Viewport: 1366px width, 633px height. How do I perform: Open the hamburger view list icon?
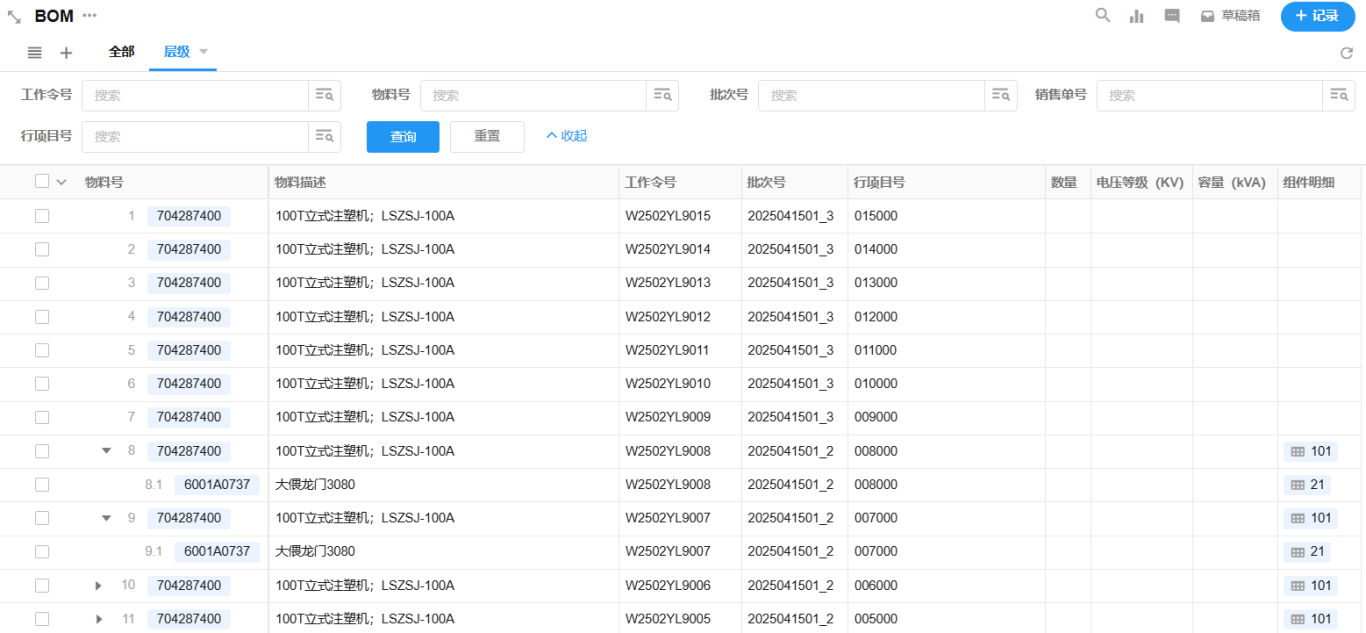(x=34, y=53)
